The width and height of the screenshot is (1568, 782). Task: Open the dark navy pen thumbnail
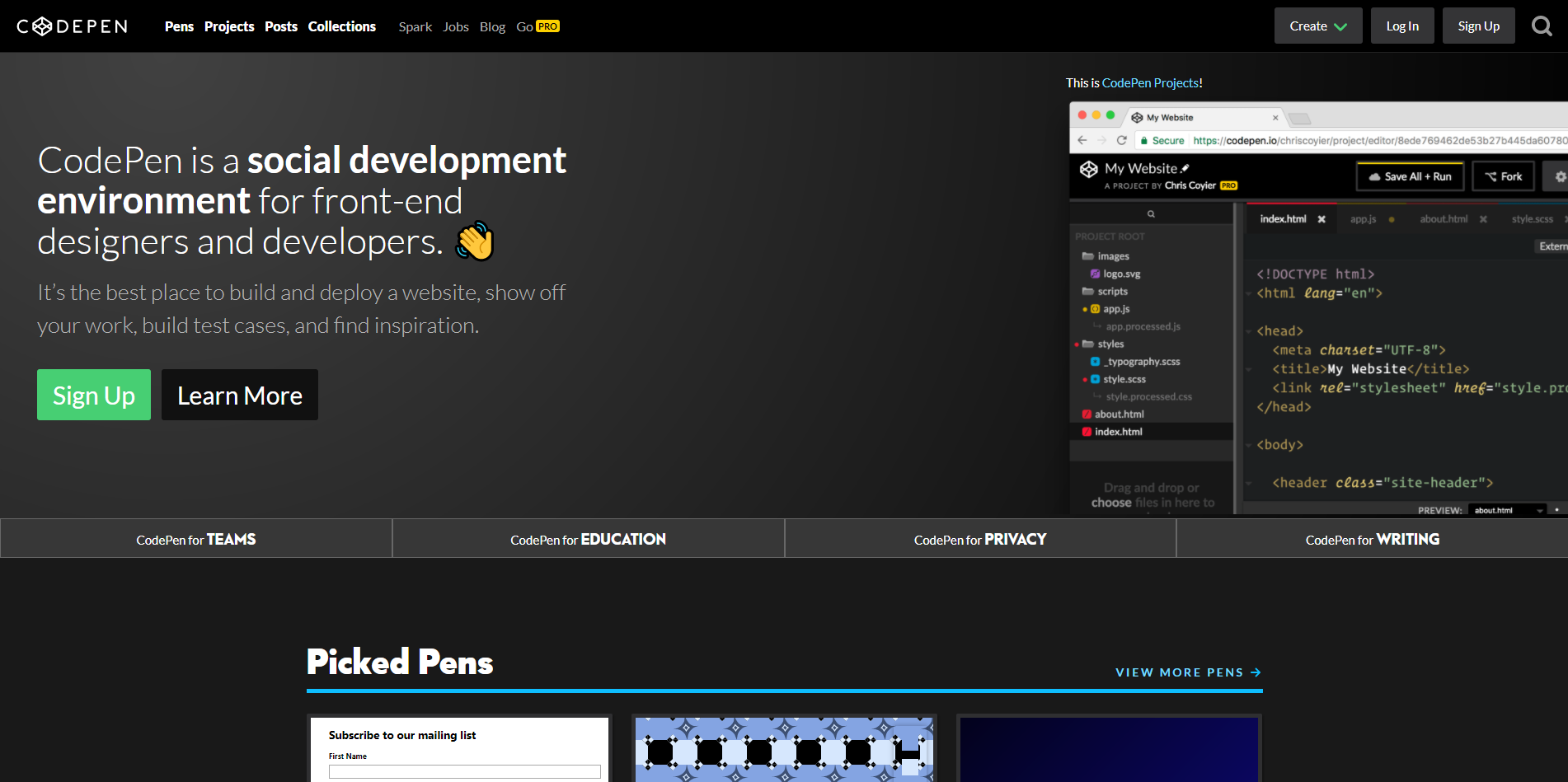pos(1109,749)
